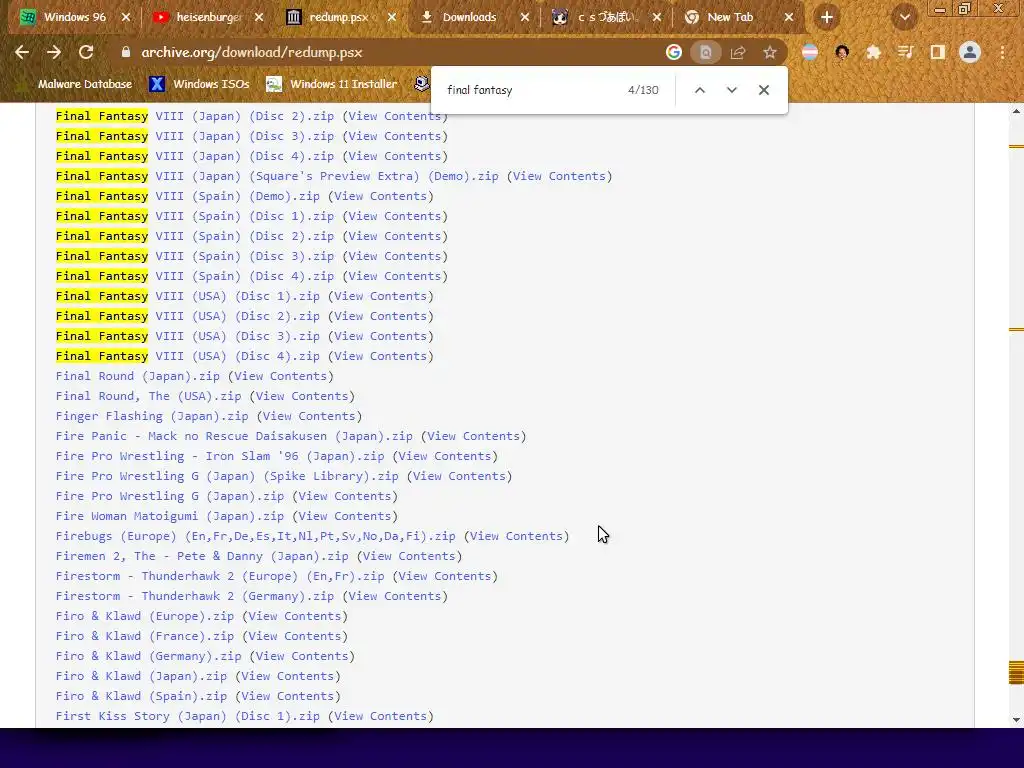View Contents of Fire Woman Matoigumi (Japan).zip
1024x768 pixels.
pyautogui.click(x=345, y=516)
